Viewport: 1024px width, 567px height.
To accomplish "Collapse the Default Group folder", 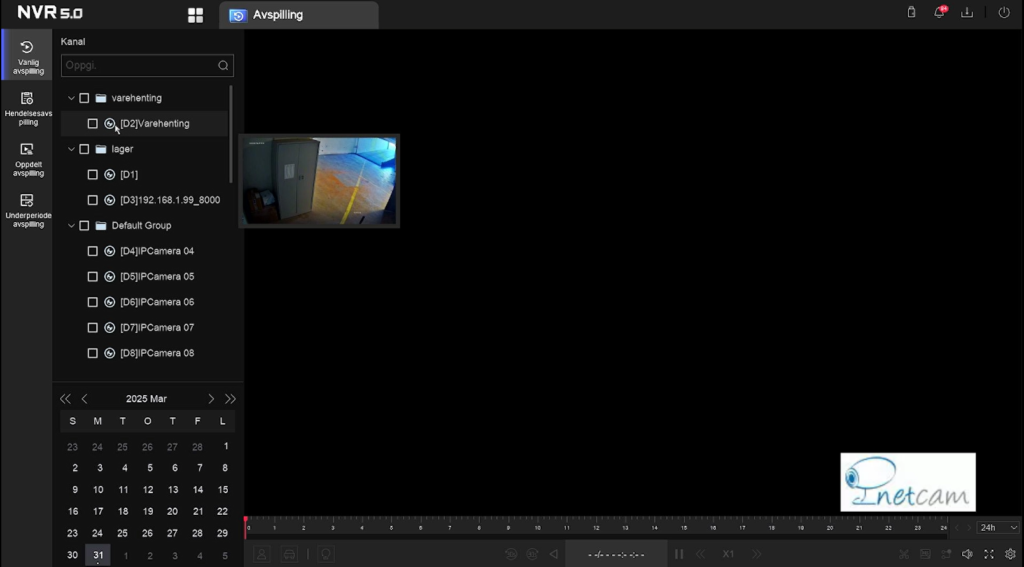I will click(x=71, y=226).
